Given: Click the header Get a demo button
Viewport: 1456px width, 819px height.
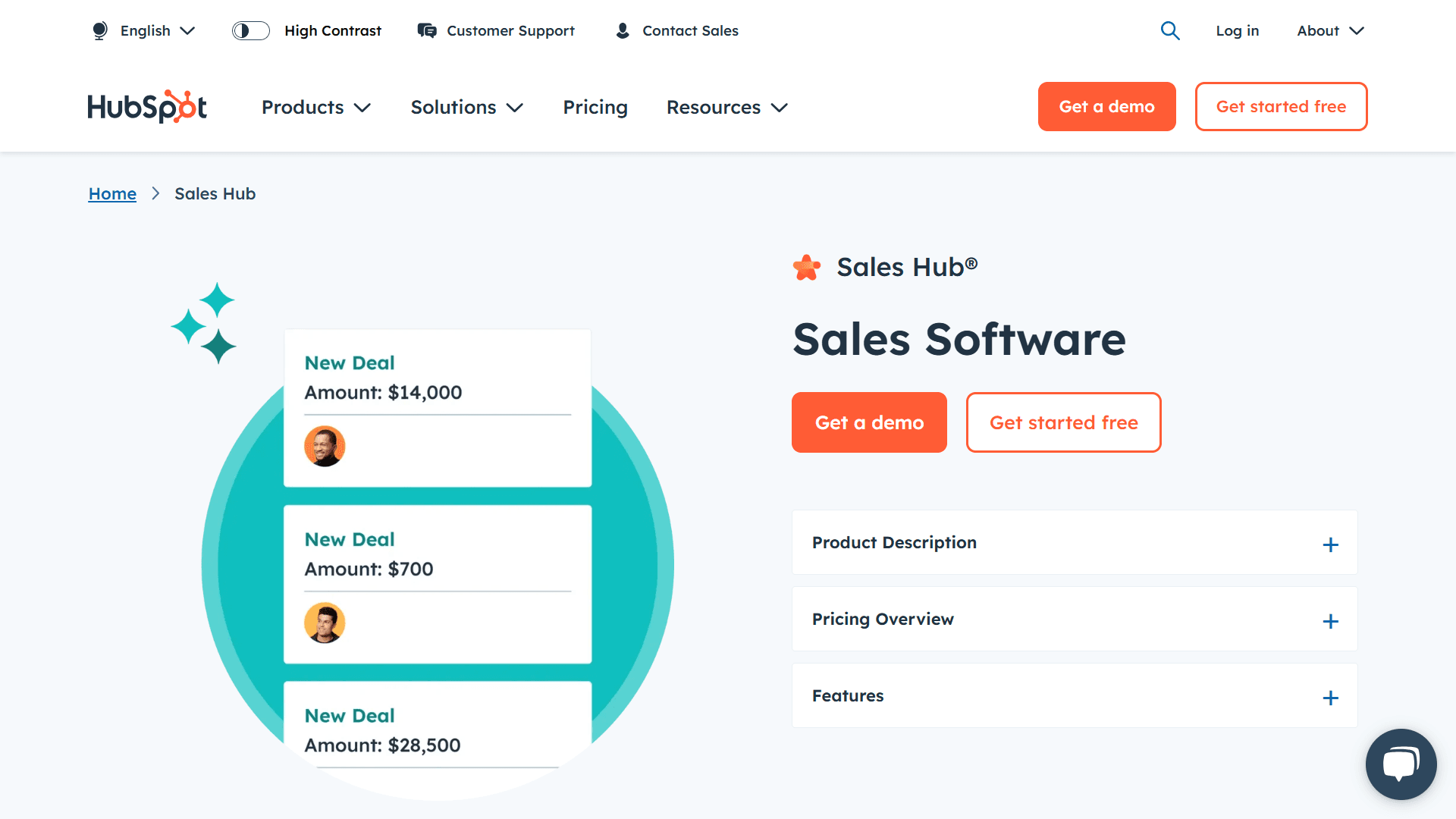Looking at the screenshot, I should point(1106,107).
